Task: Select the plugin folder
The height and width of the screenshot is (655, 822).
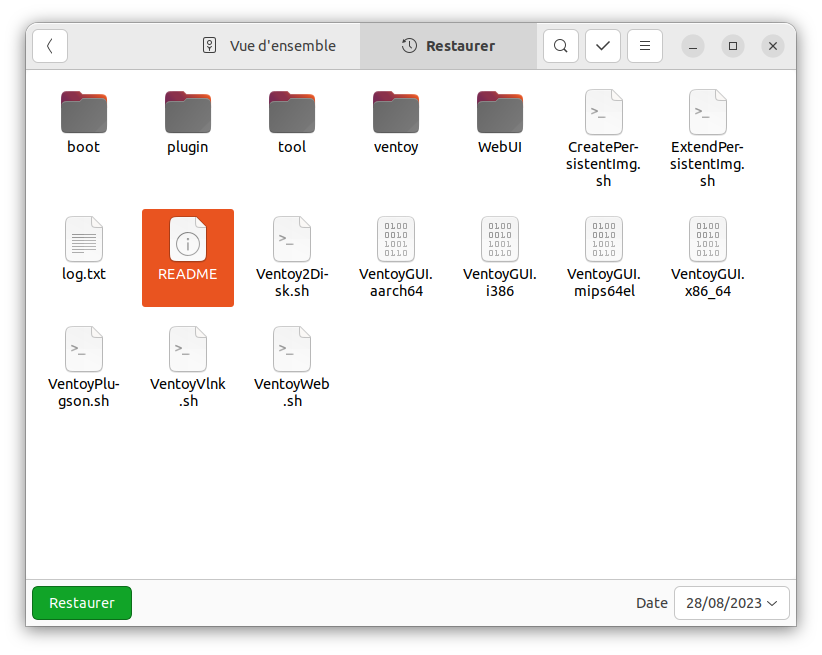Action: 188,123
